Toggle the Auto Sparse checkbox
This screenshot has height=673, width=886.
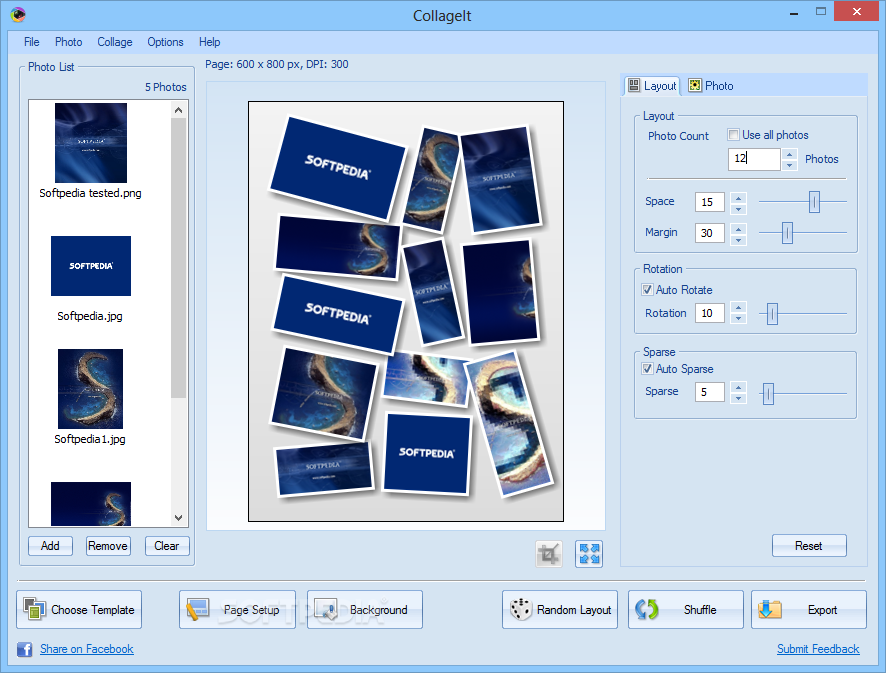648,369
